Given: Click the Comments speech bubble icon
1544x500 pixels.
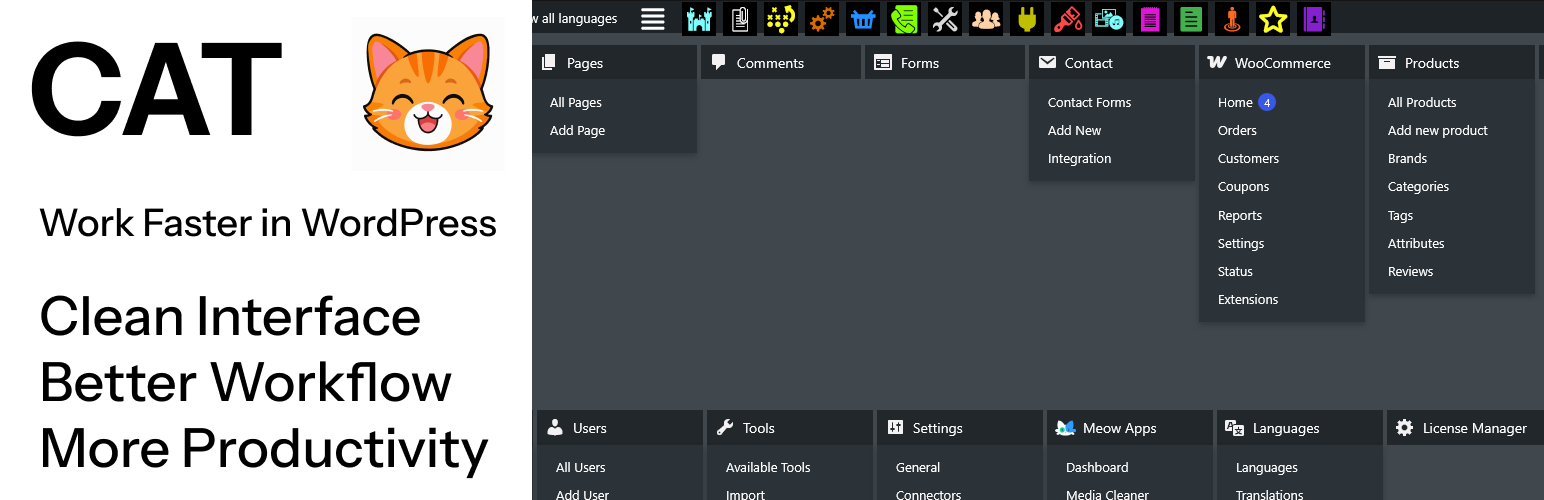Looking at the screenshot, I should point(718,62).
